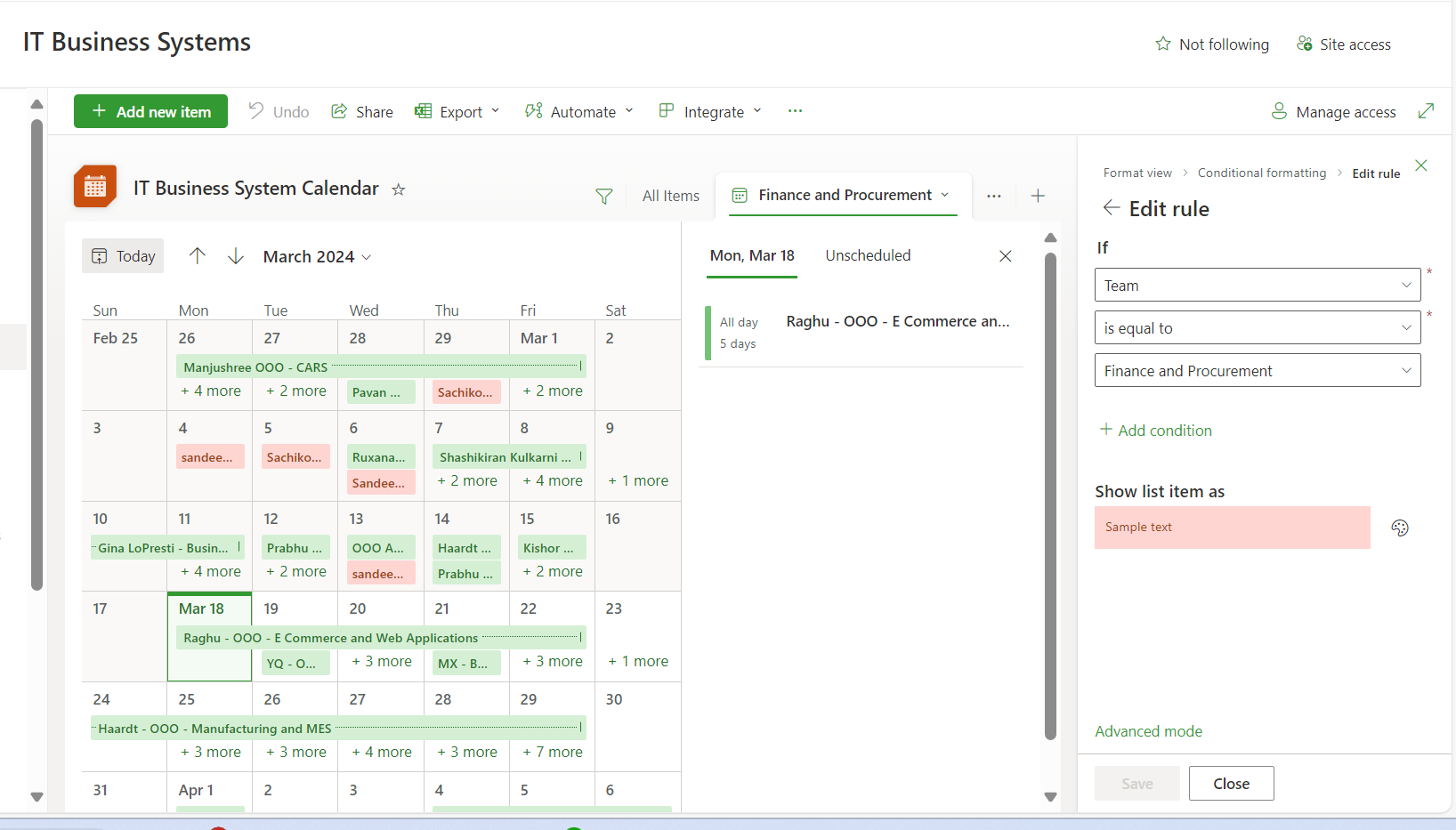The image size is (1456, 830).
Task: Click the Site access icon
Action: coord(1305,43)
